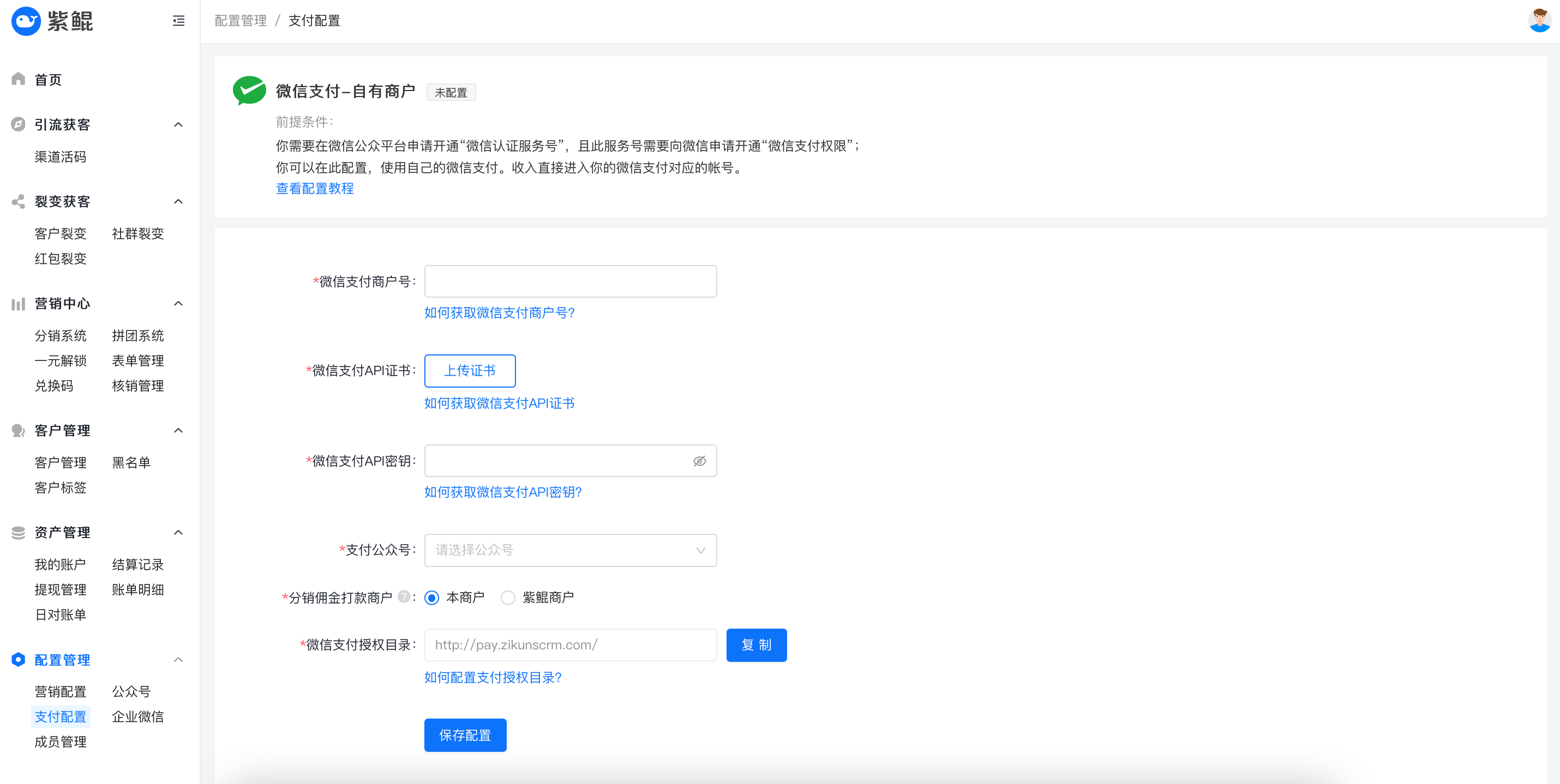Viewport: 1560px width, 784px height.
Task: Open 社群裂变 menu item
Action: coord(138,234)
